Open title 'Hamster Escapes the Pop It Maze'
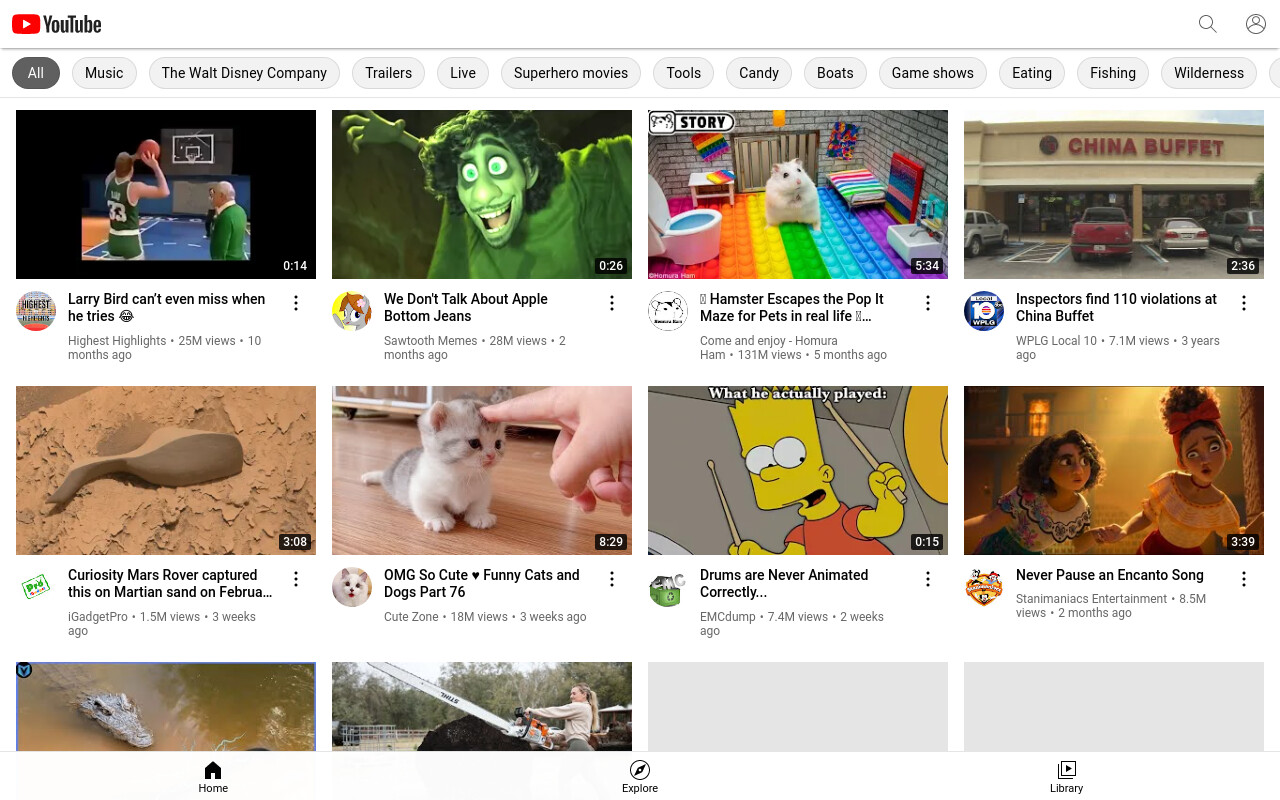 point(792,307)
